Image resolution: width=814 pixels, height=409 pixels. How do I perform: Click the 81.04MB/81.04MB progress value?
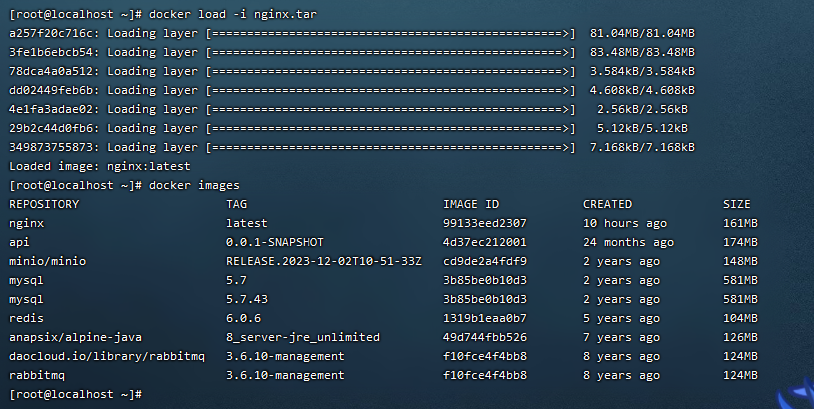click(642, 34)
